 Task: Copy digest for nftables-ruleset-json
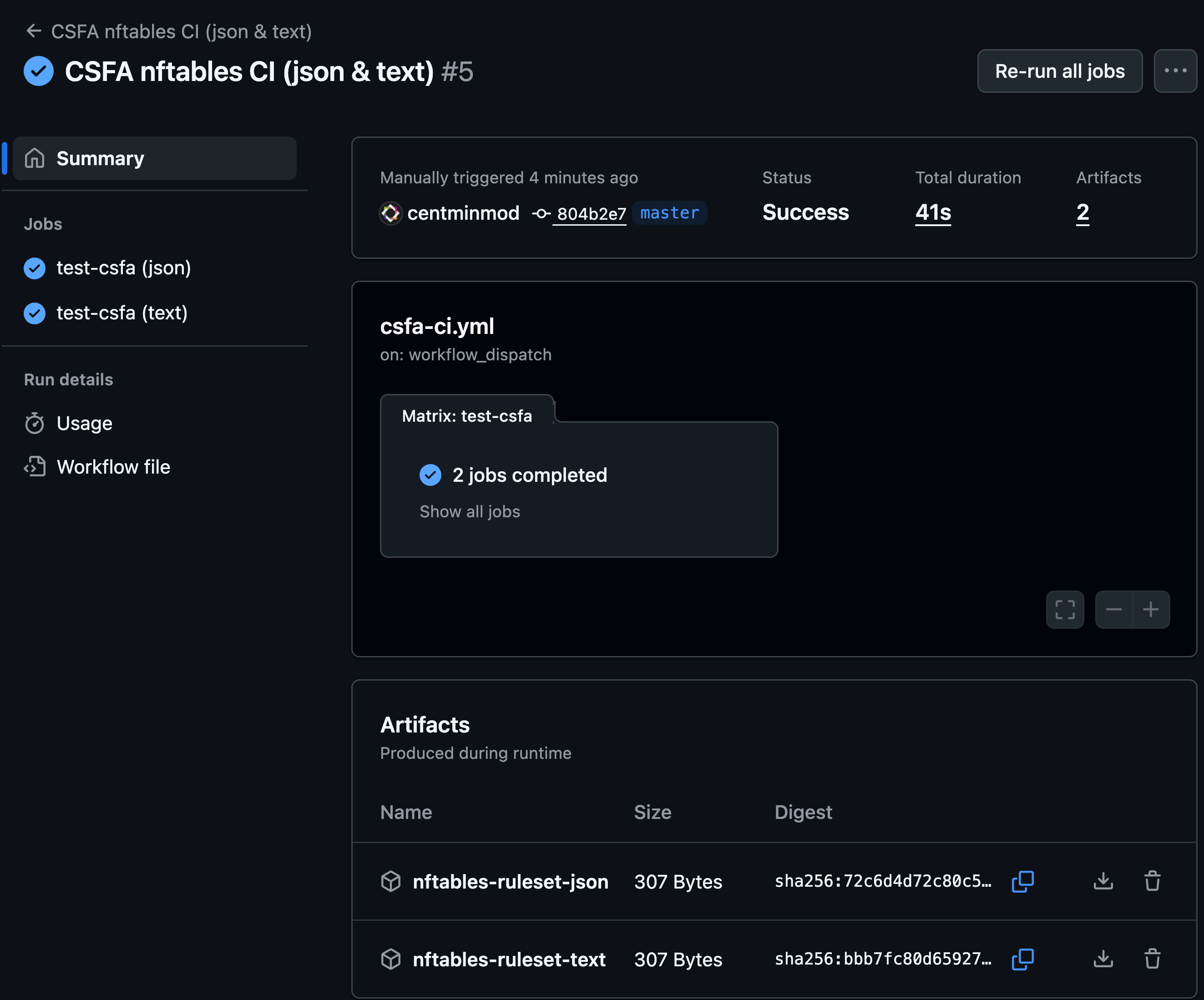(x=1023, y=881)
